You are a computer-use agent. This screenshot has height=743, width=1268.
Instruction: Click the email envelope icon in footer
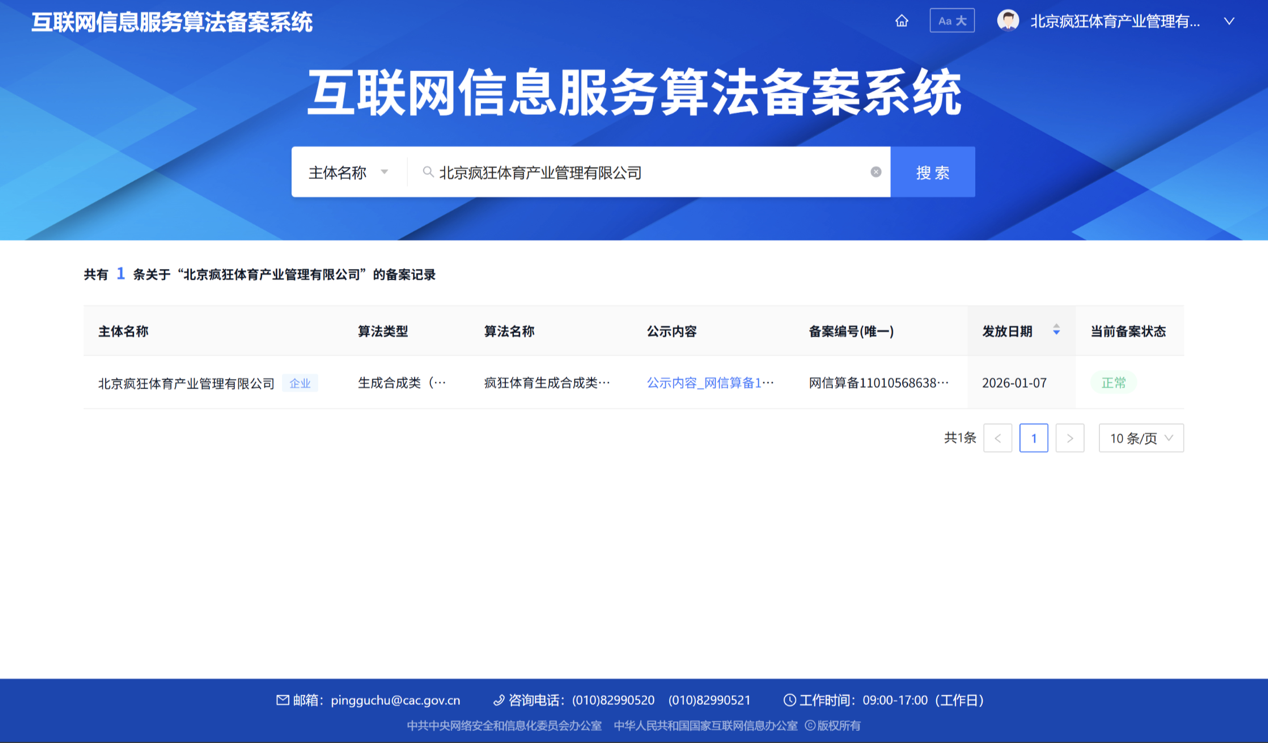282,700
